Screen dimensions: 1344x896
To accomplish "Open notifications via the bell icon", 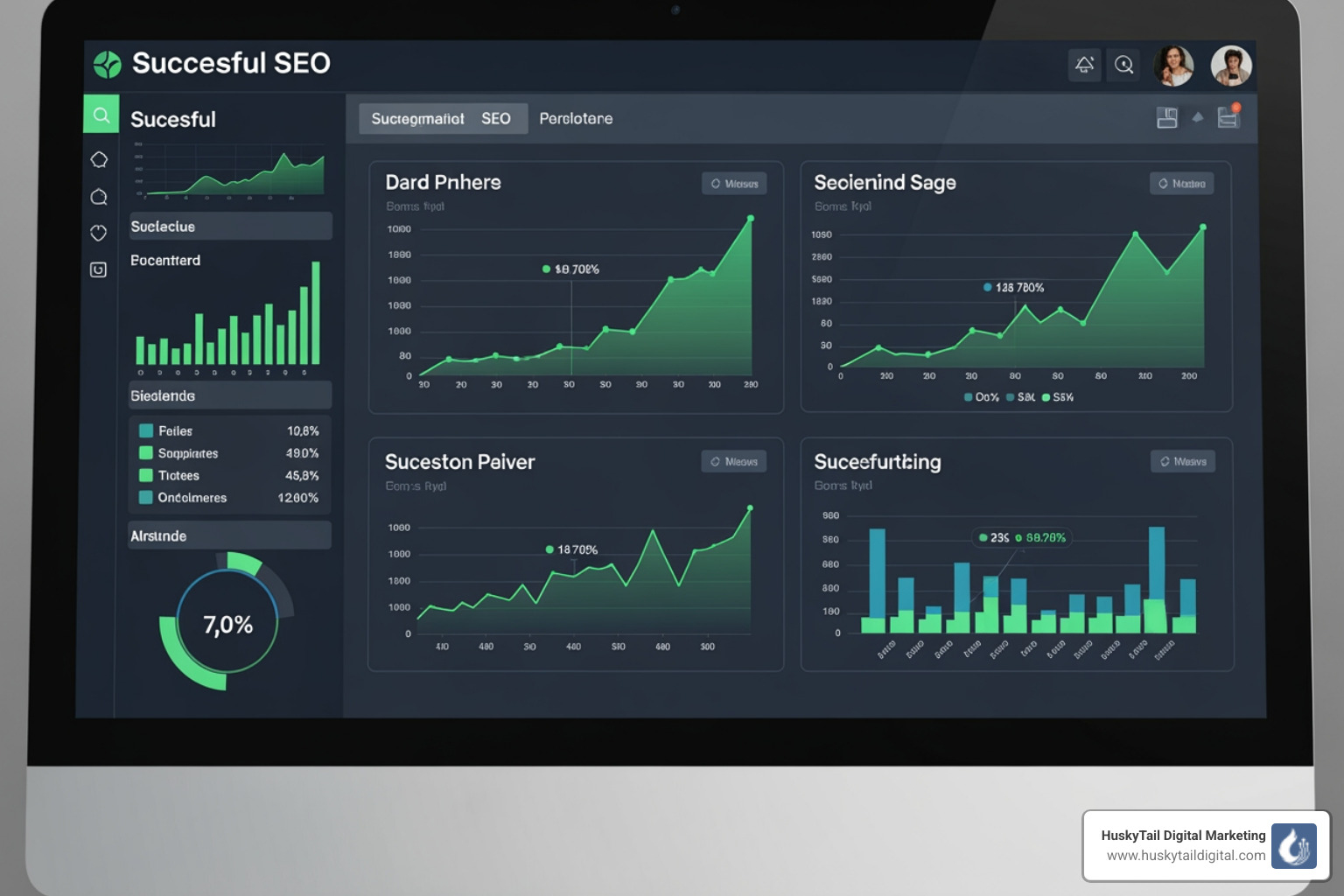I will point(1084,65).
